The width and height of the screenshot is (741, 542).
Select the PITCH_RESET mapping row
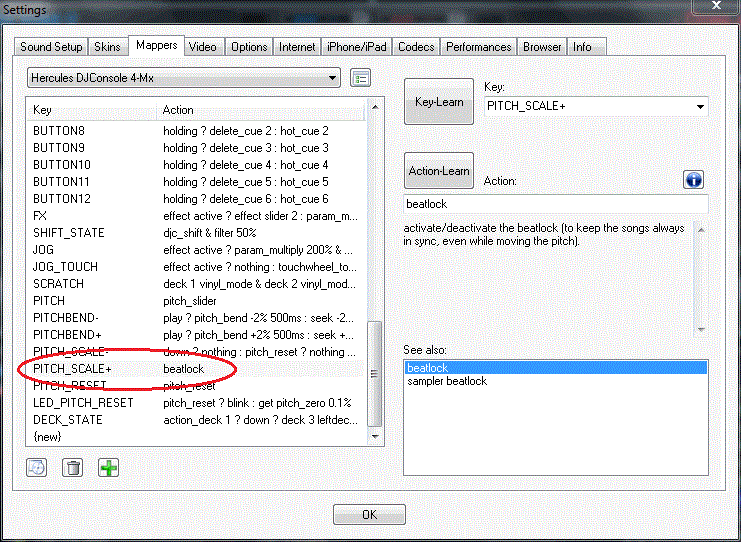[196, 386]
